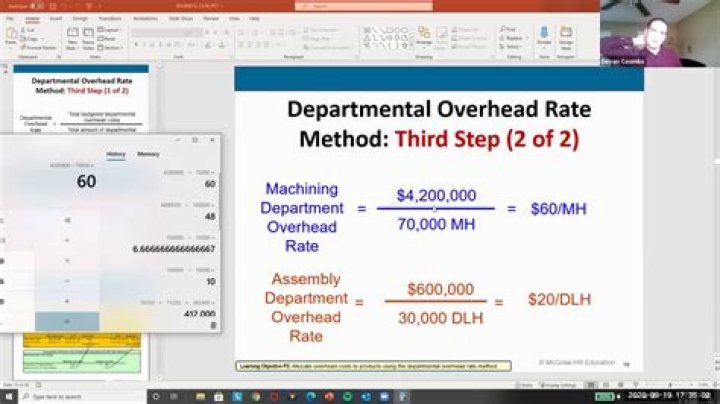Select the Third Step (1 of 2) slide thumbnail

point(81,99)
